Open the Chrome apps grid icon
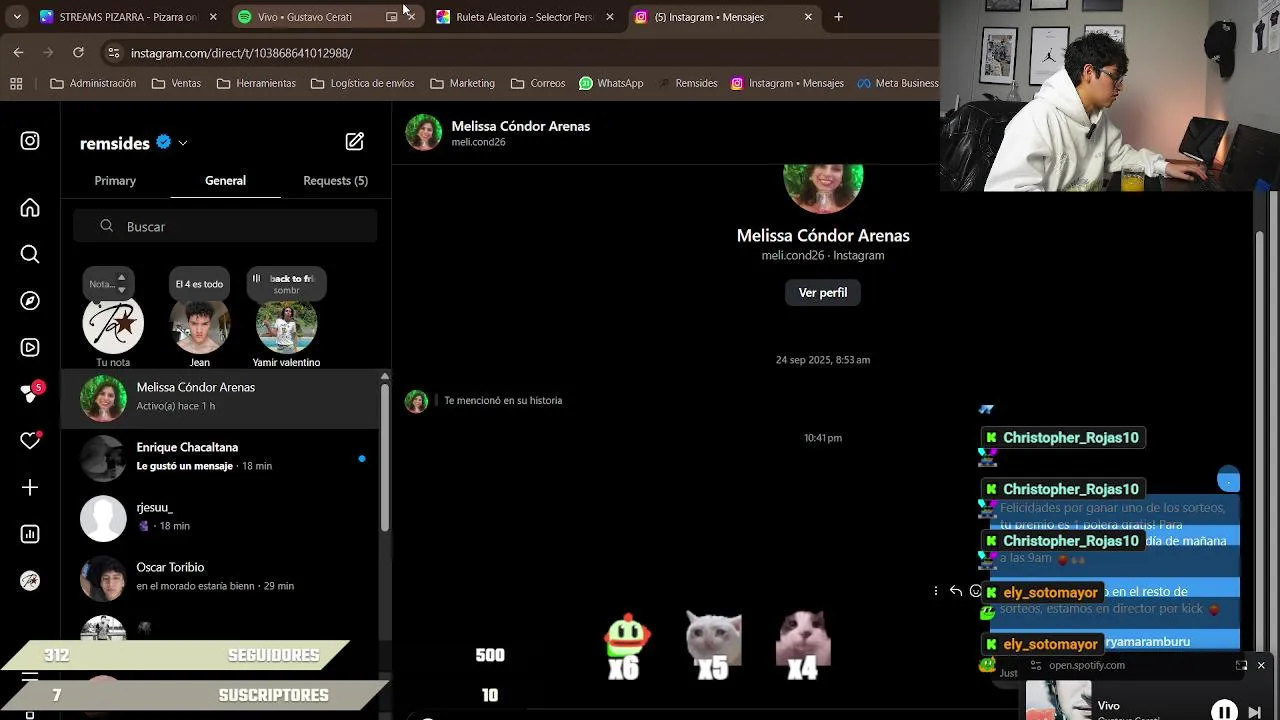1280x720 pixels. point(16,84)
